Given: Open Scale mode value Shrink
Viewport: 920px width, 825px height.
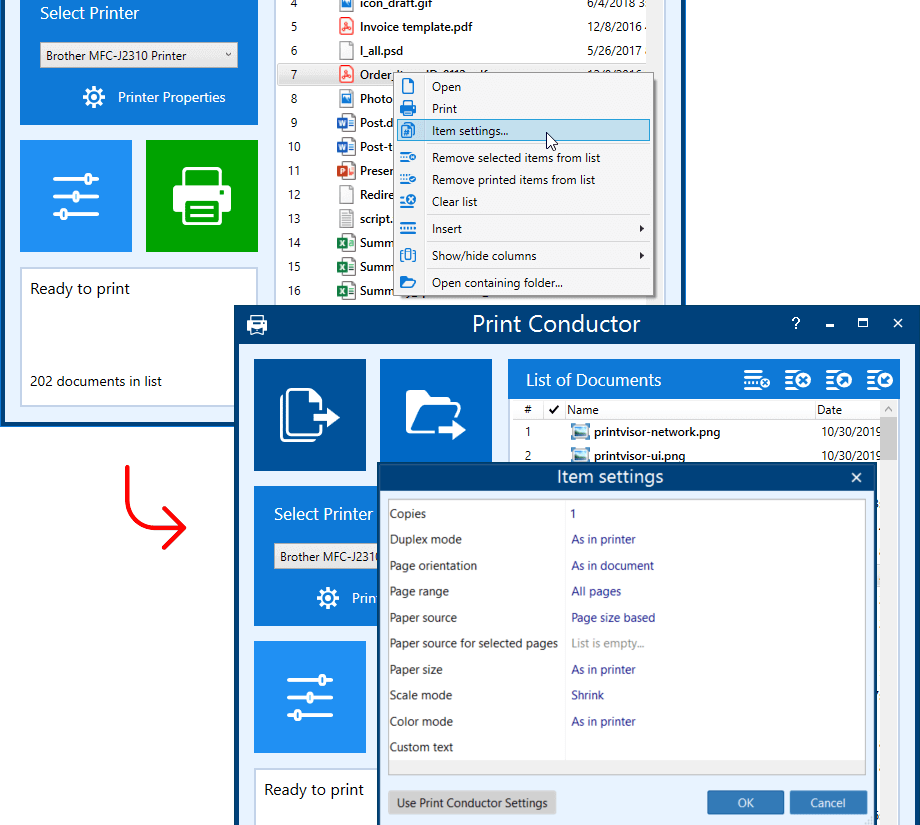Looking at the screenshot, I should tap(715, 695).
